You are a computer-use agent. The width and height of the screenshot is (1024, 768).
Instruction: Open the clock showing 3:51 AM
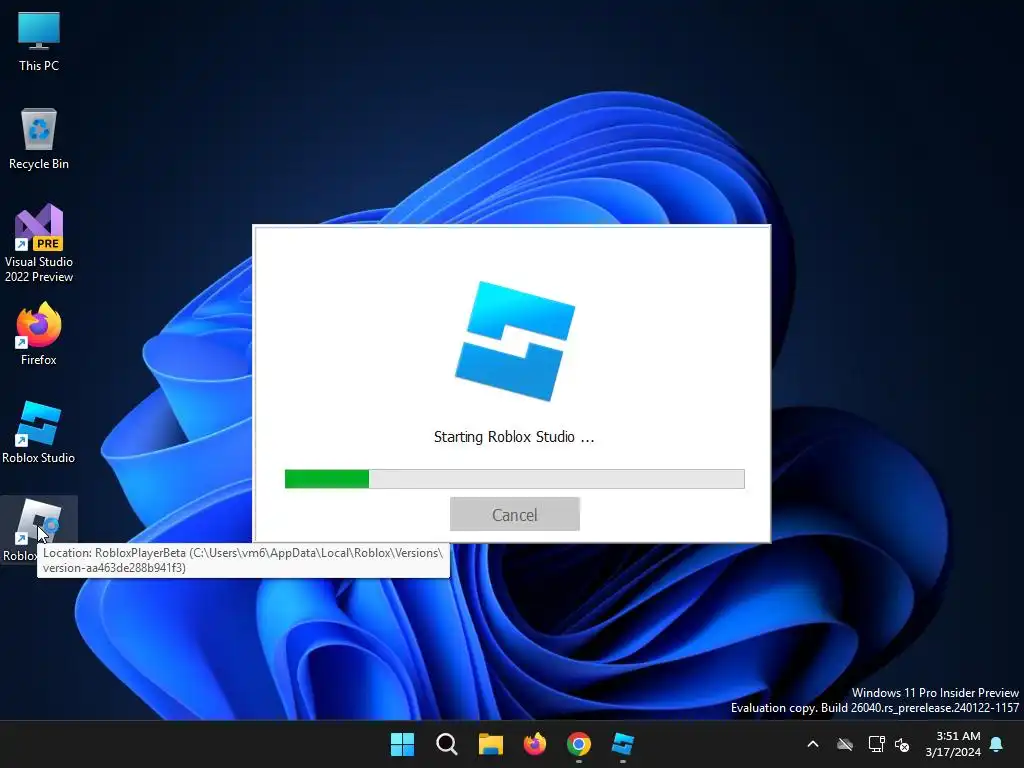coord(953,744)
